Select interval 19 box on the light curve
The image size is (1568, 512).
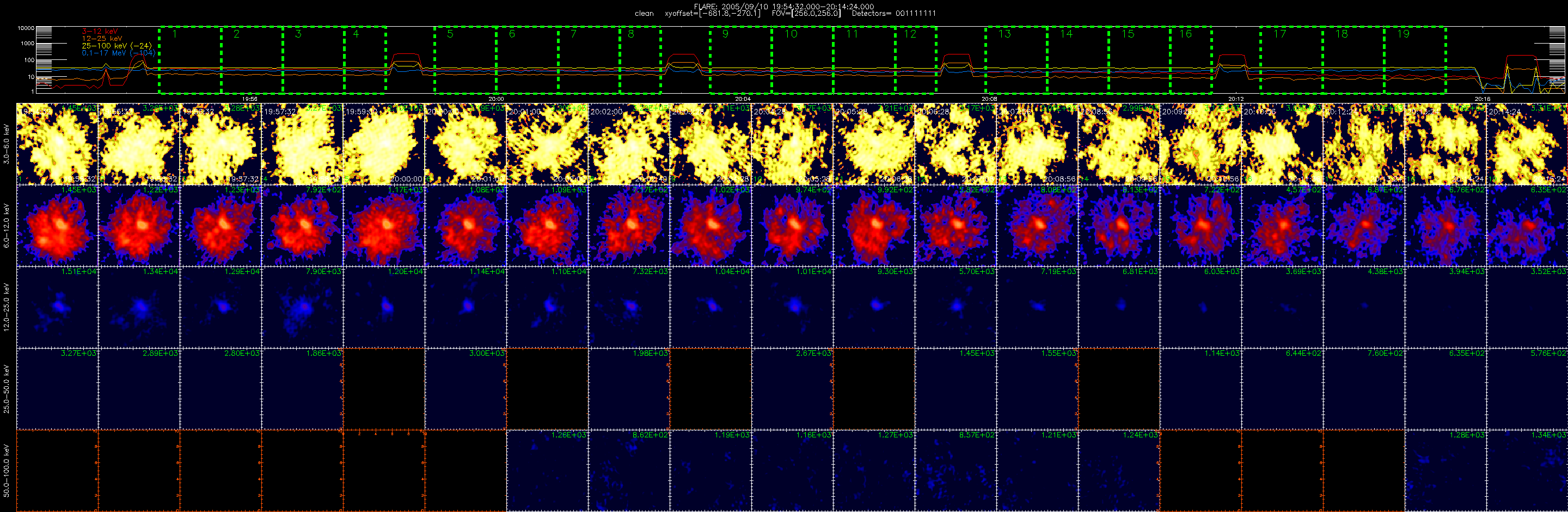click(1415, 60)
